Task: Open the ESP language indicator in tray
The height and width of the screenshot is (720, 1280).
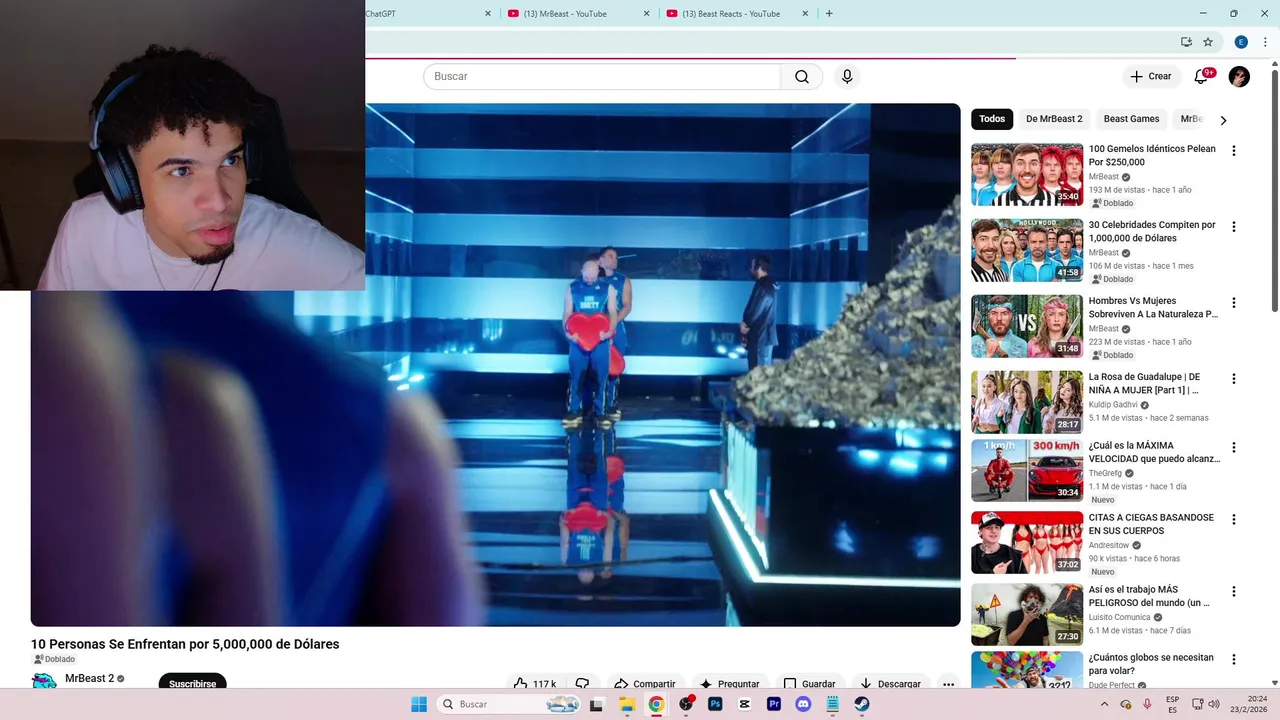Action: pos(1172,704)
